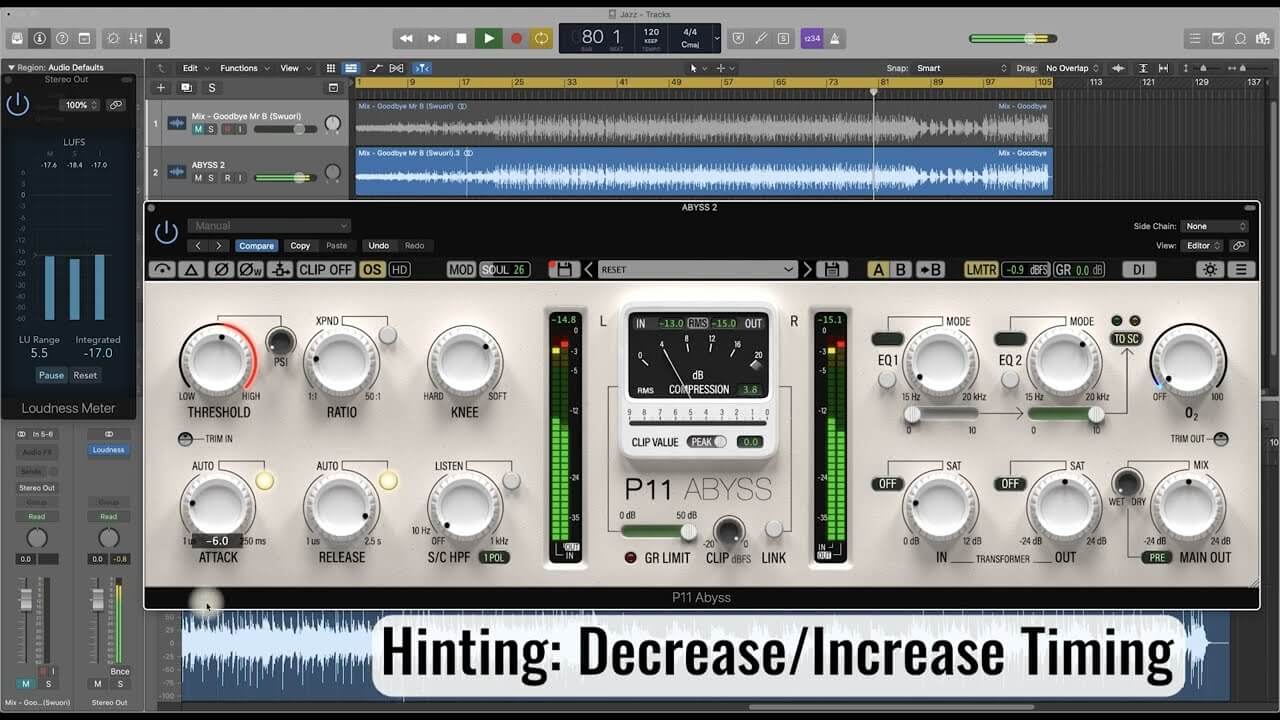This screenshot has width=1280, height=720.
Task: Open the View menu in Tracks area
Action: [293, 68]
